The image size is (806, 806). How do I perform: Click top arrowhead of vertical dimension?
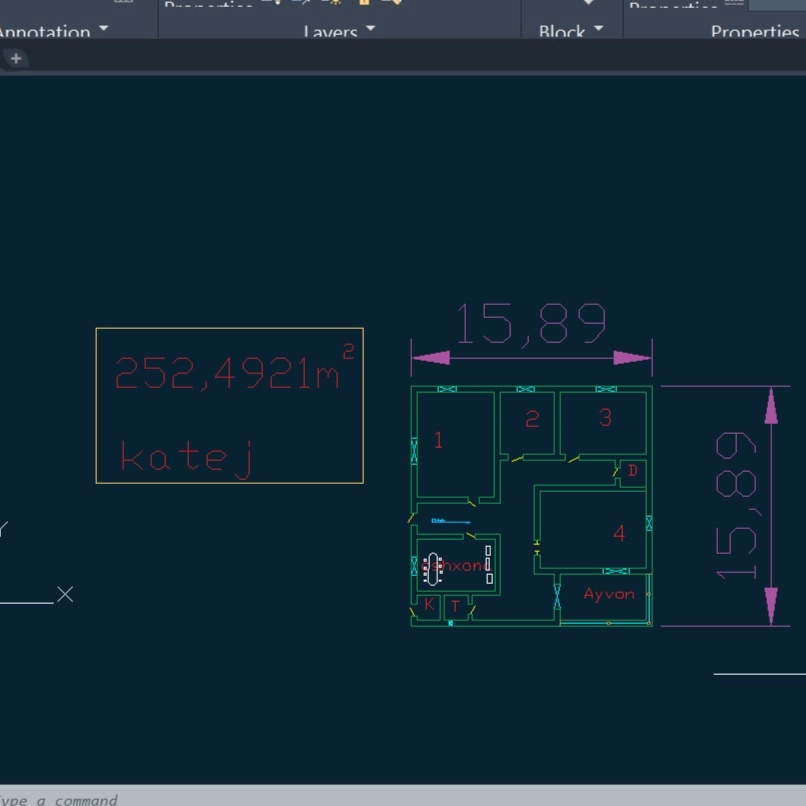click(x=770, y=405)
